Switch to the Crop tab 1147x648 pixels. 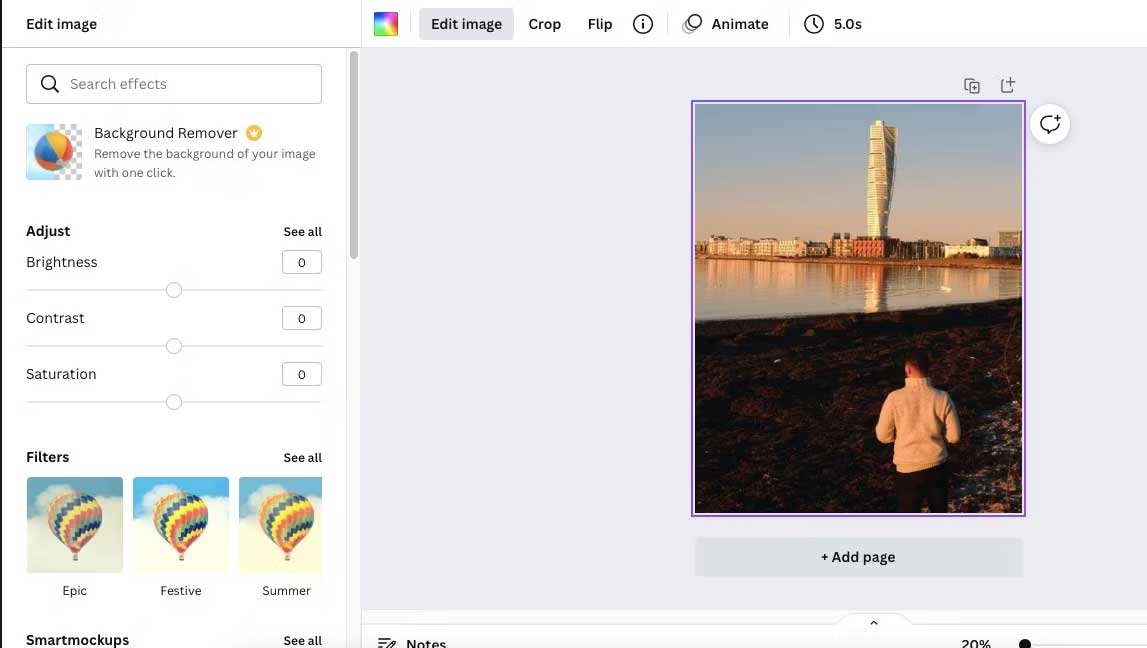pyautogui.click(x=544, y=23)
